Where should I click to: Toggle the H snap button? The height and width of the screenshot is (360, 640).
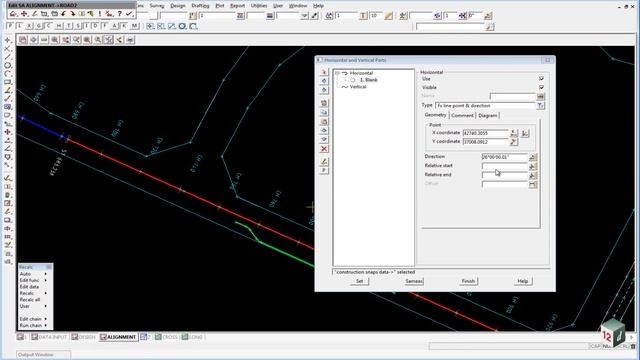coord(59,26)
